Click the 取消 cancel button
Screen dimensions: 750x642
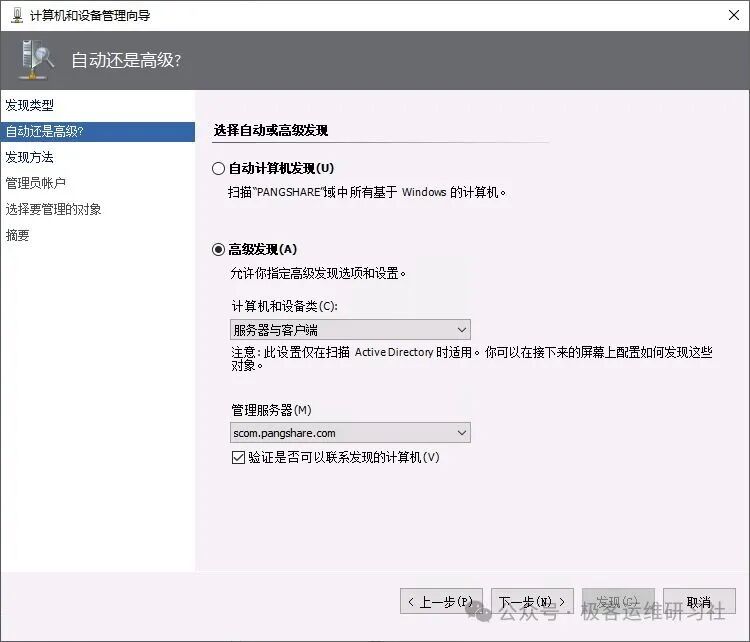click(x=699, y=601)
